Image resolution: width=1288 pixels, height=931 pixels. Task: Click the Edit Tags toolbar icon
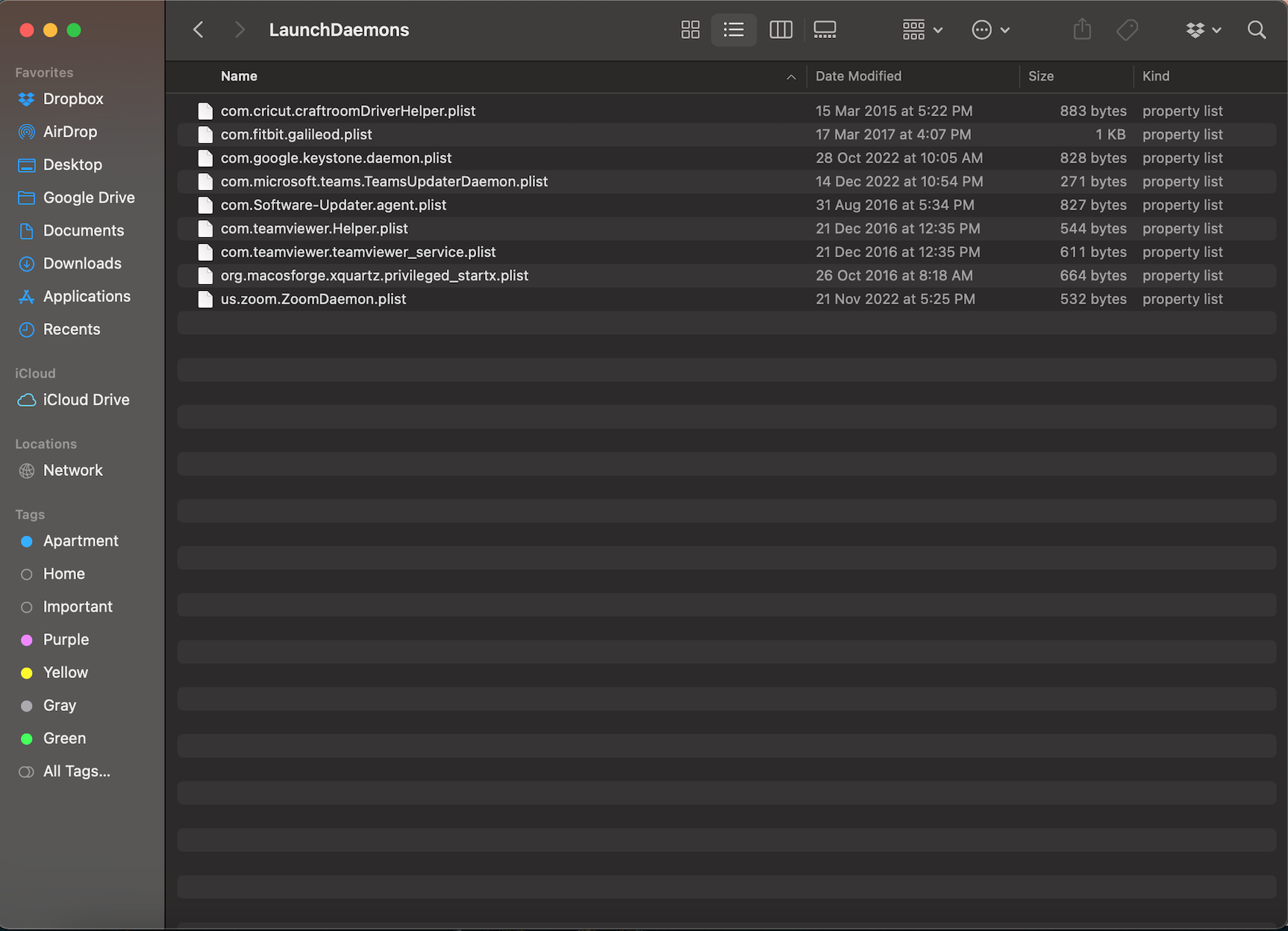(x=1127, y=30)
